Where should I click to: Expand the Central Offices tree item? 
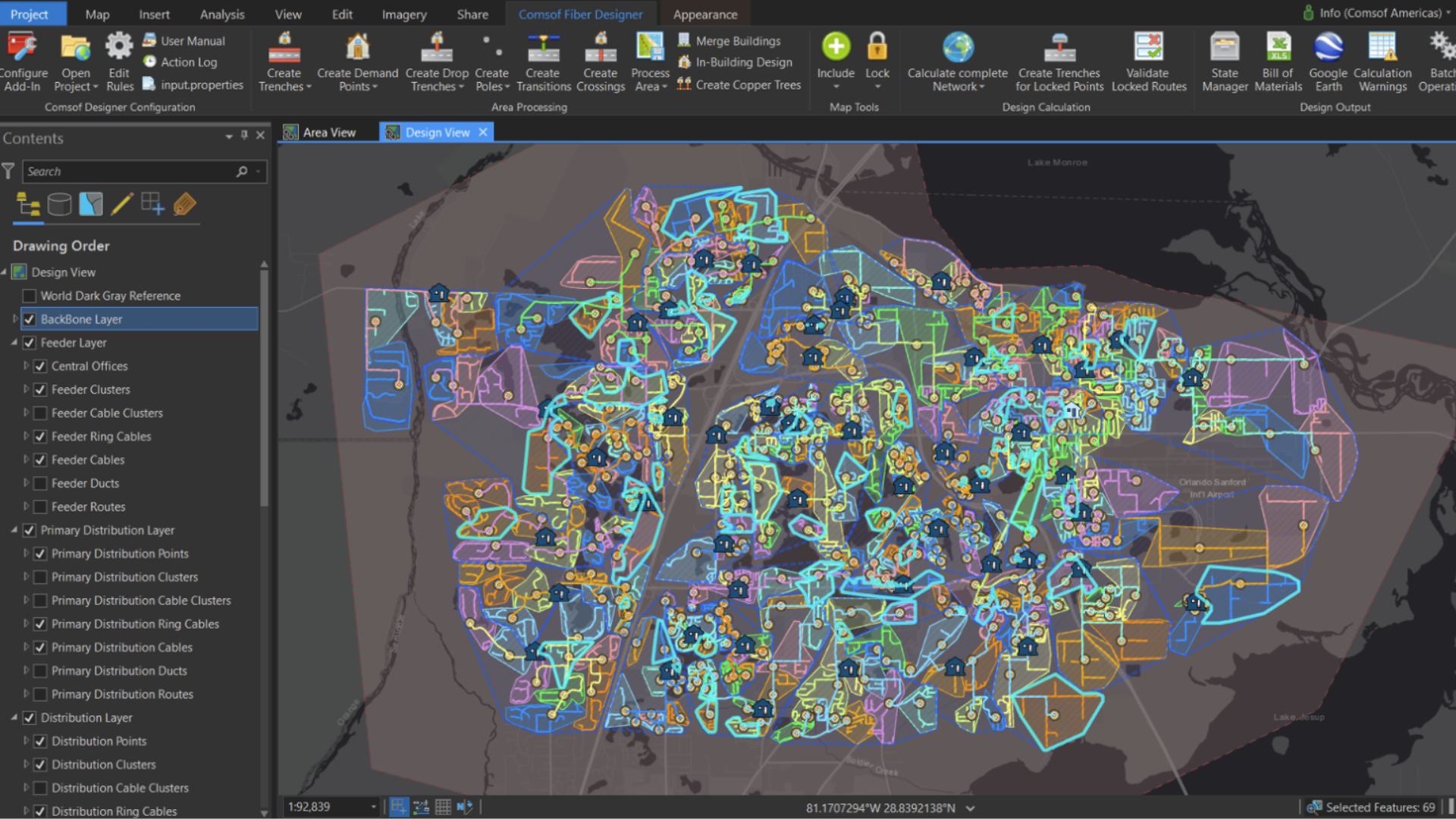tap(26, 366)
